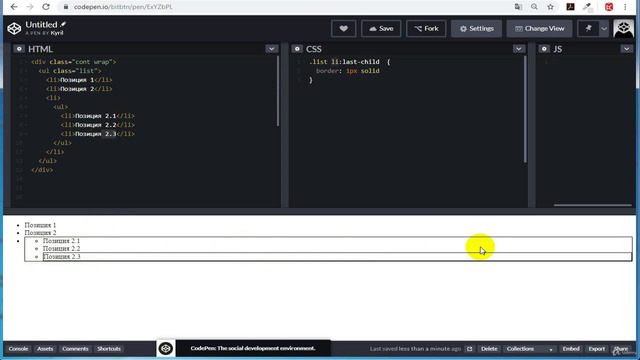
Task: Share the pen
Action: (x=621, y=349)
